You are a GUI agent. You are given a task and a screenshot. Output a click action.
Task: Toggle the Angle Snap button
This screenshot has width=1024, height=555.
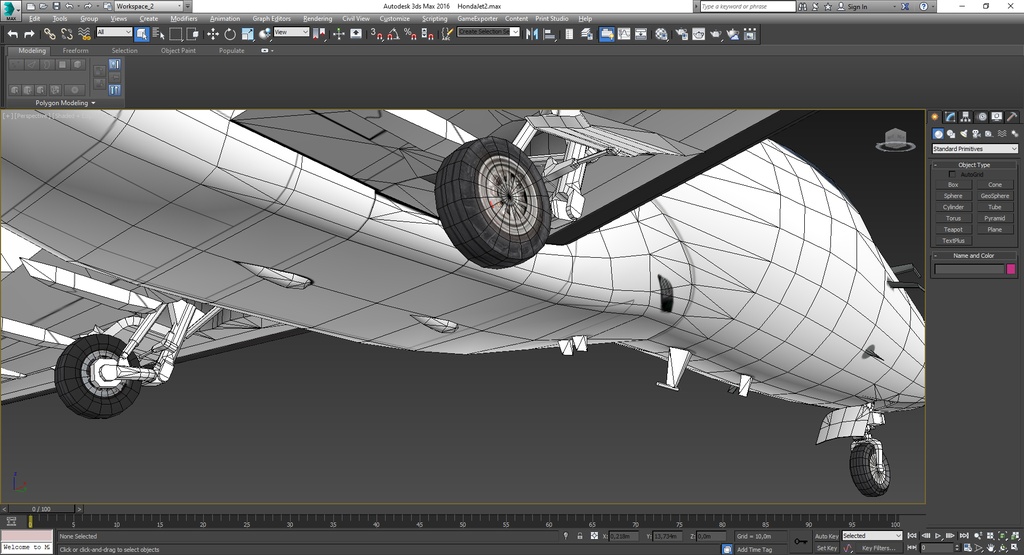[x=394, y=34]
